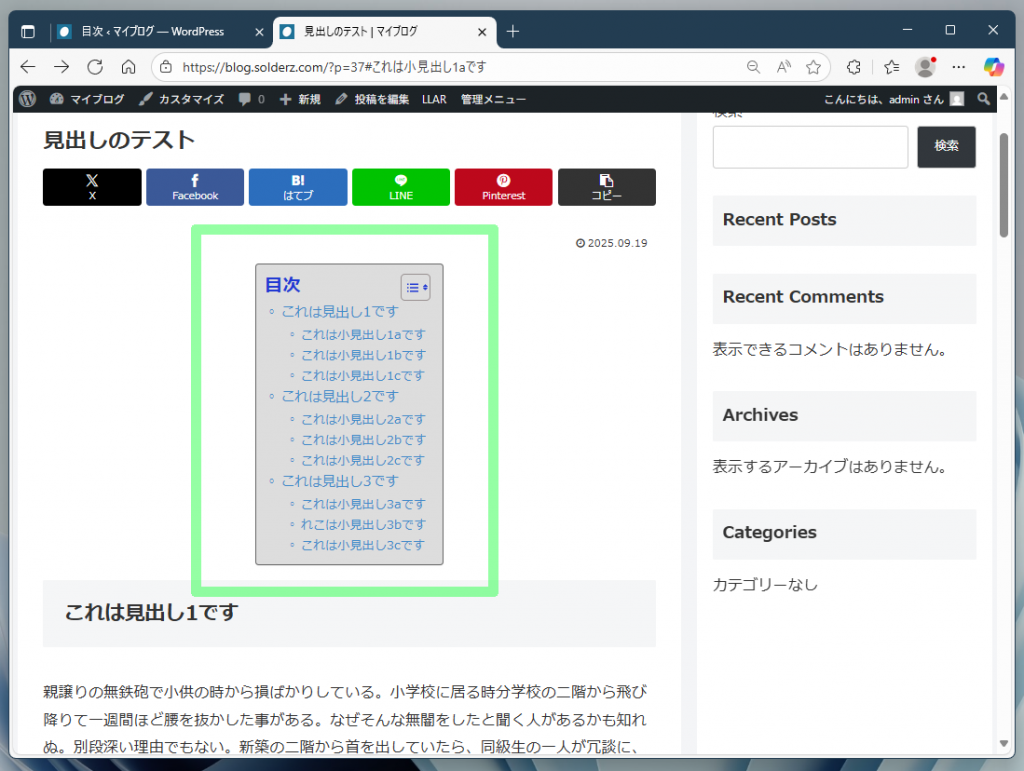Image resolution: width=1024 pixels, height=771 pixels.
Task: Jump to これは見出し2です in contents
Action: click(339, 396)
